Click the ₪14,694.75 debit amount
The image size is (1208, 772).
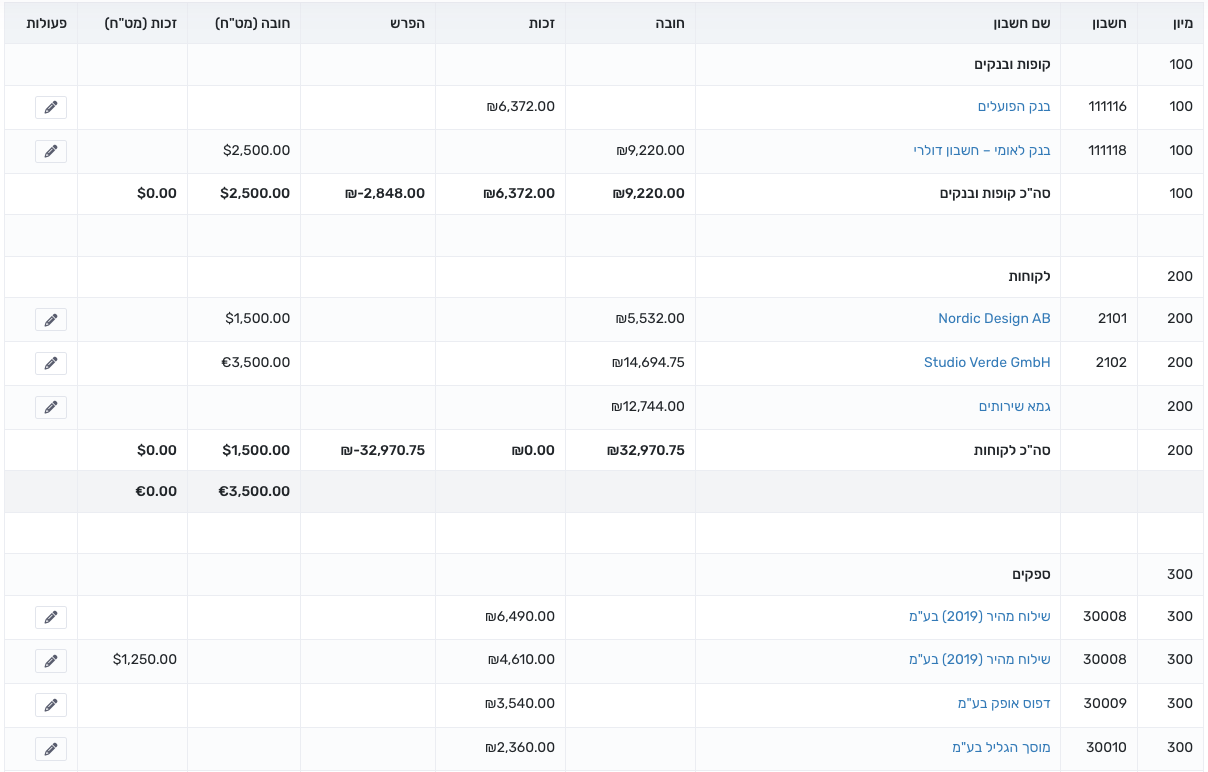coord(648,363)
